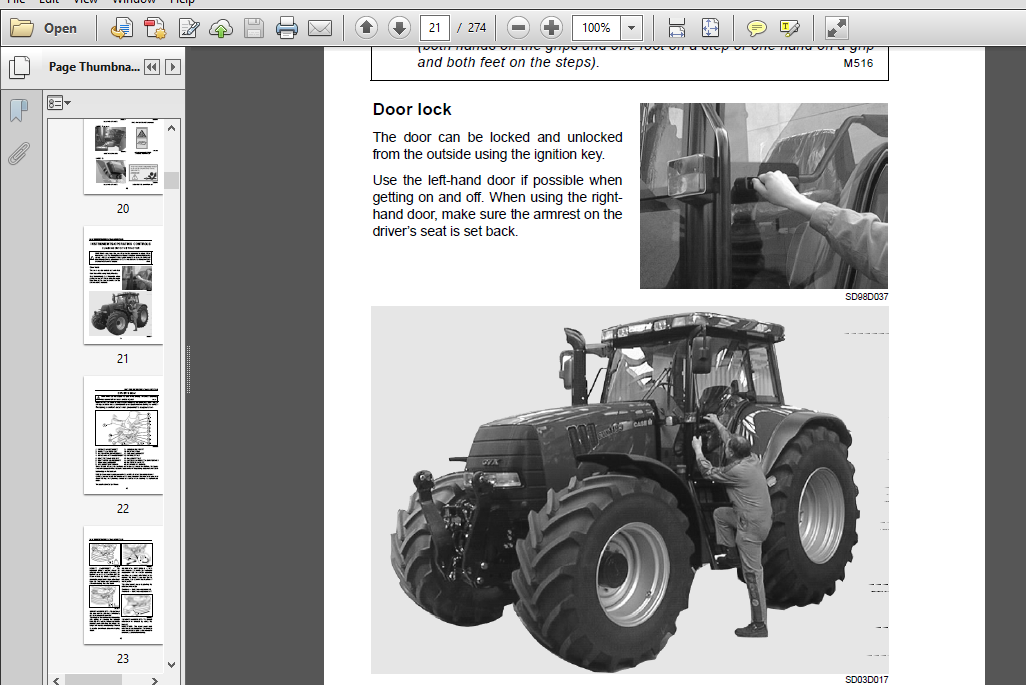
Task: Click the email envelope icon
Action: pos(320,28)
